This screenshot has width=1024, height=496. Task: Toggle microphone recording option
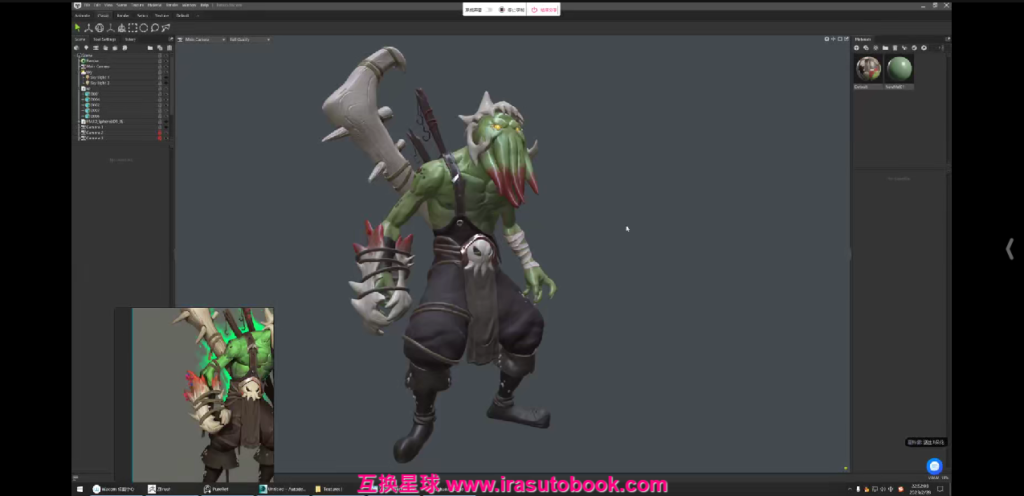tap(512, 10)
